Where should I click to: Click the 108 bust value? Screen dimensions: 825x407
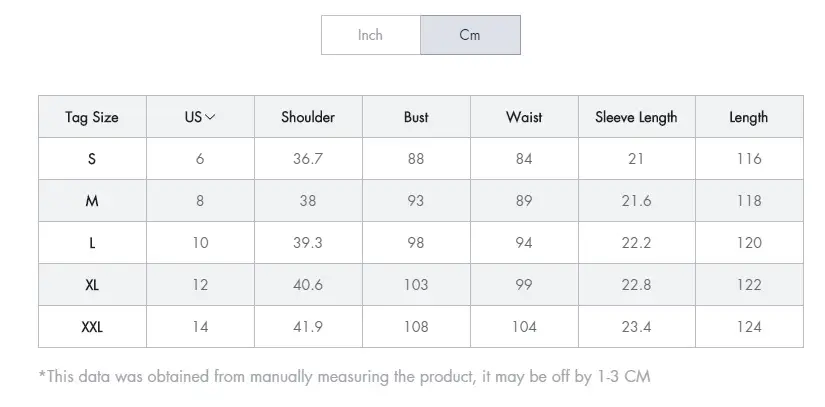point(416,327)
